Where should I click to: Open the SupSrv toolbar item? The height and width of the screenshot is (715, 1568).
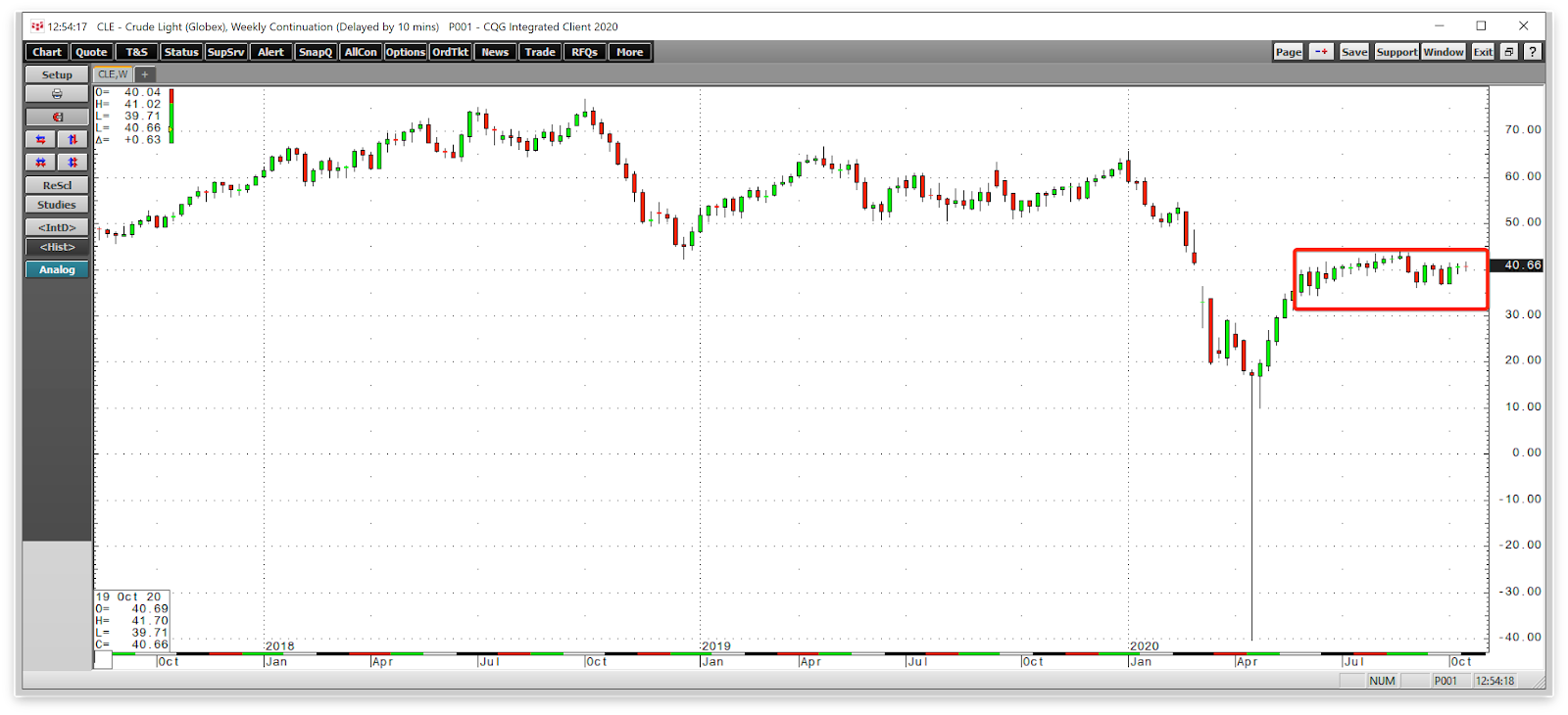(226, 52)
